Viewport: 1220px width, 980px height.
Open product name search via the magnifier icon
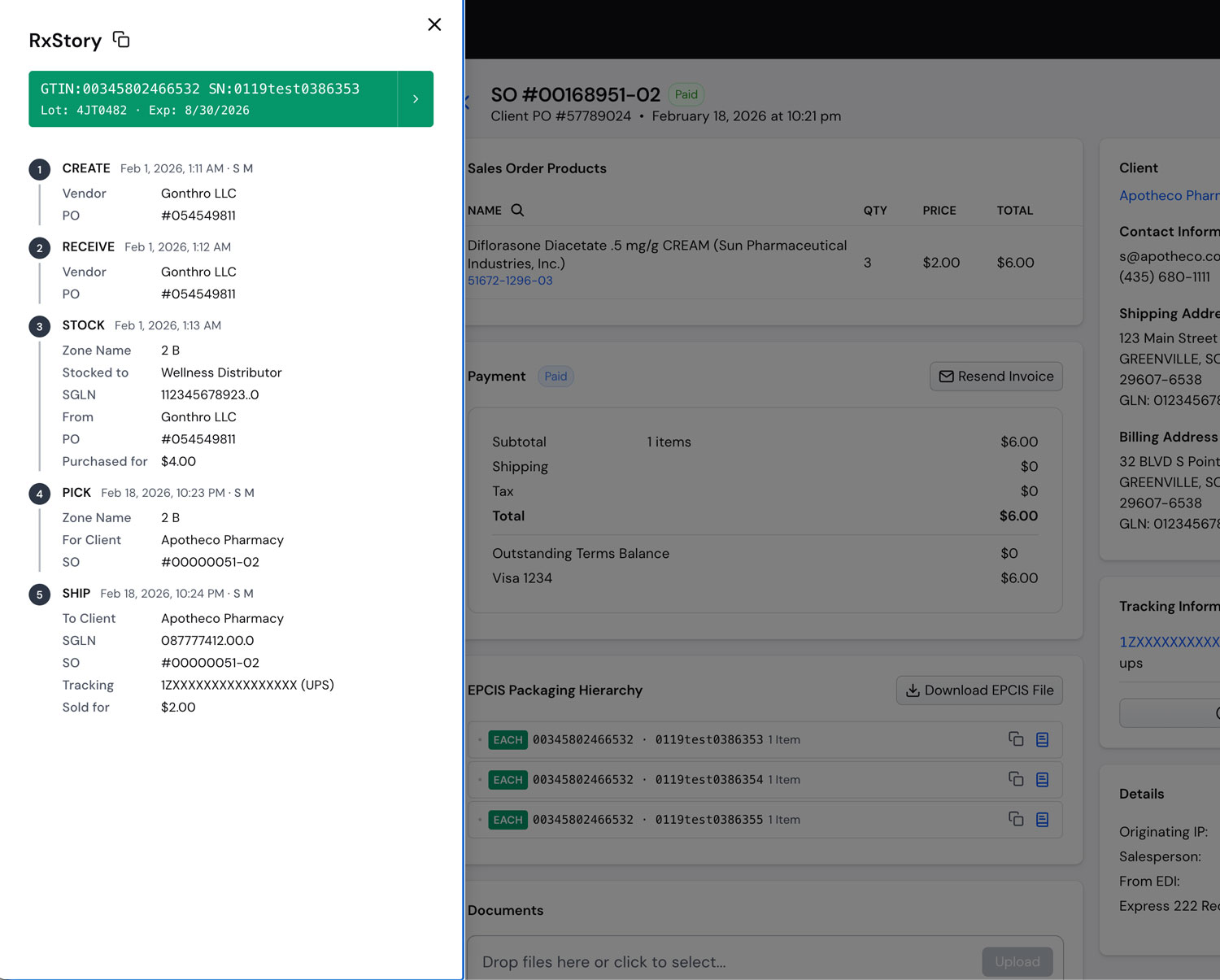[517, 210]
